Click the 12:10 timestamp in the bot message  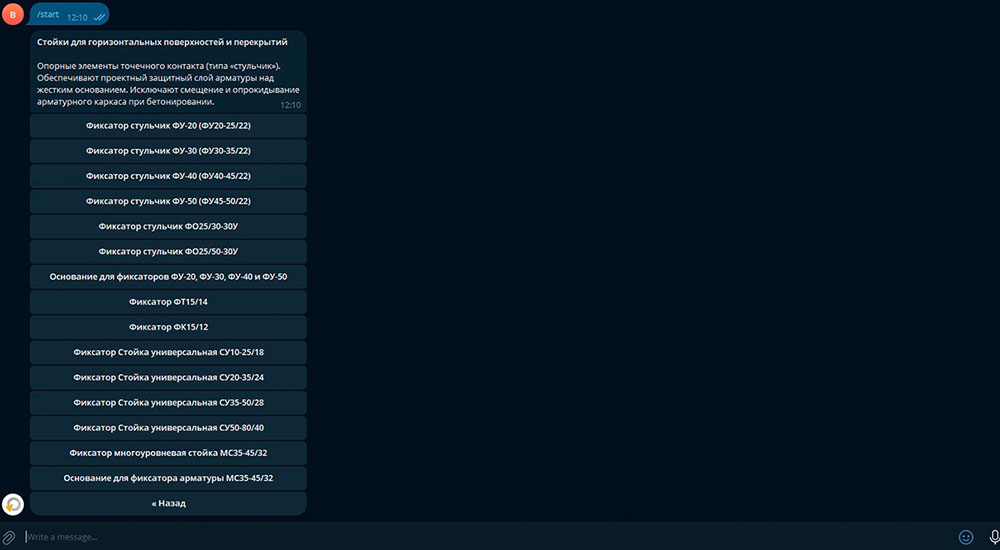291,105
